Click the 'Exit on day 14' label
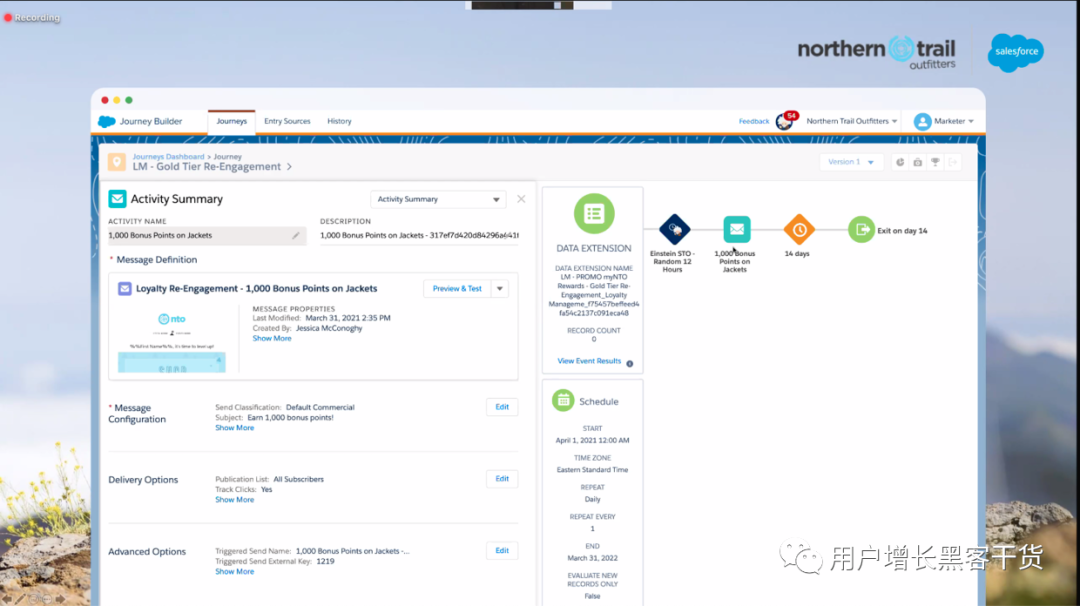 point(902,231)
